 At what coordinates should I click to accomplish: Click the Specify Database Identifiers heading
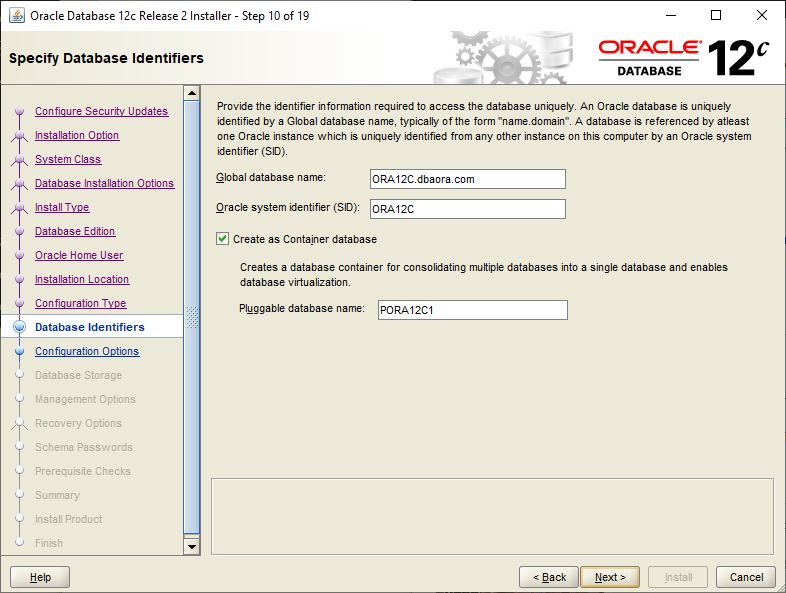(106, 58)
